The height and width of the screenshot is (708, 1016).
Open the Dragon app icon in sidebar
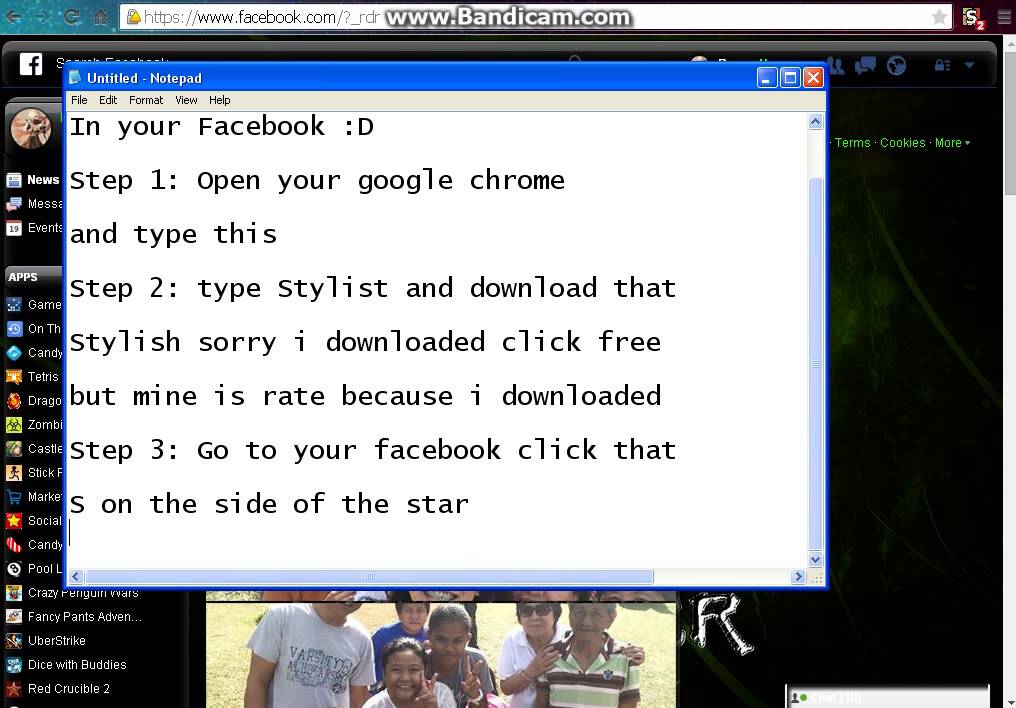point(14,401)
